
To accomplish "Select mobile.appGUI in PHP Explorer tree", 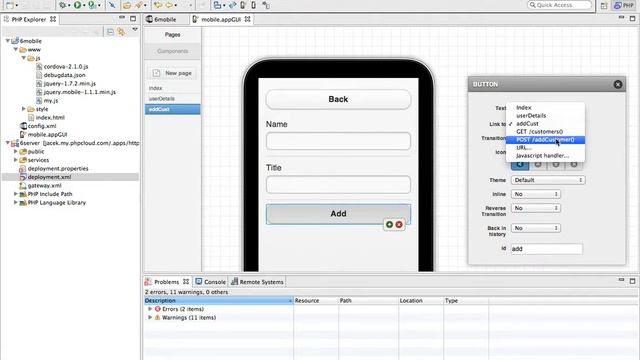I will coord(47,134).
